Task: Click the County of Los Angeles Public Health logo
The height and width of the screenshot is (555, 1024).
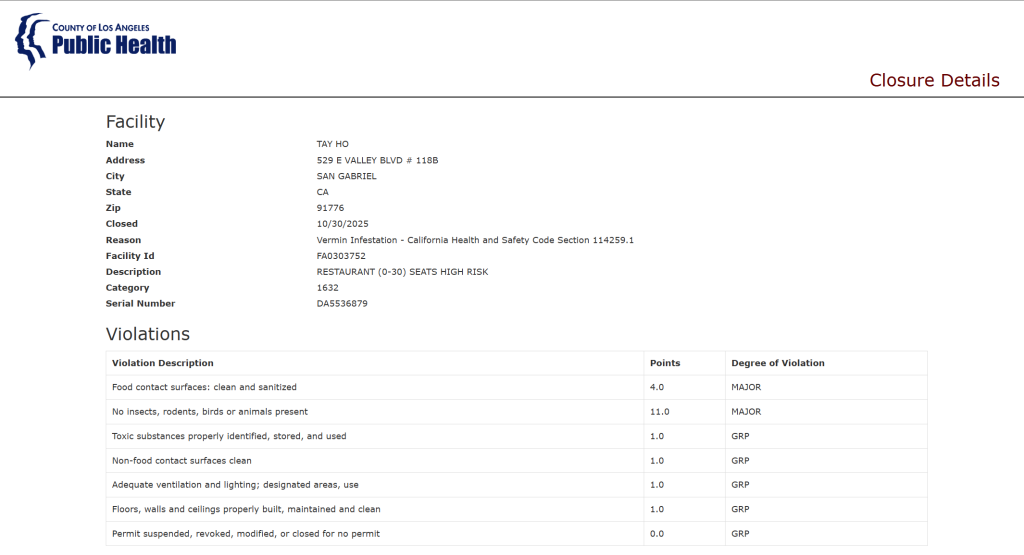Action: [x=95, y=41]
